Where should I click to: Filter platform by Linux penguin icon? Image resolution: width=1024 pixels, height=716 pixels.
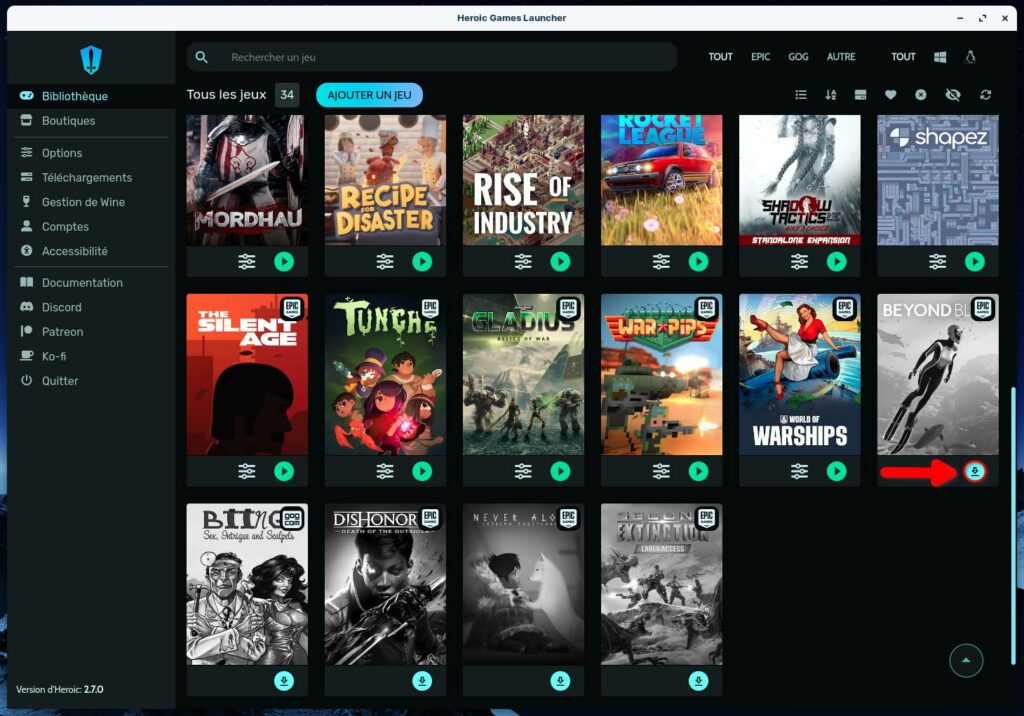click(970, 57)
